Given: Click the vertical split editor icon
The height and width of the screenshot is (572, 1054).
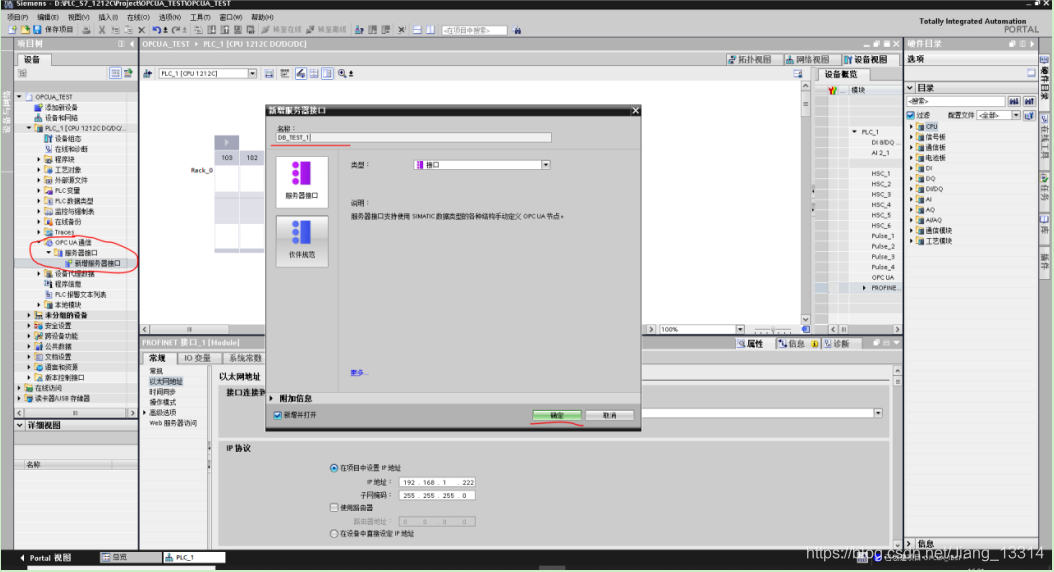Looking at the screenshot, I should coord(430,30).
